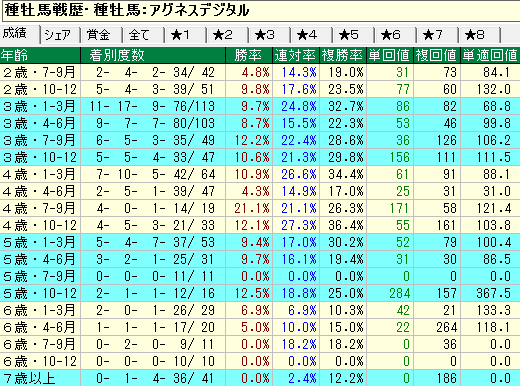Select the ★2 tab
The width and height of the screenshot is (520, 386).
[x=228, y=35]
